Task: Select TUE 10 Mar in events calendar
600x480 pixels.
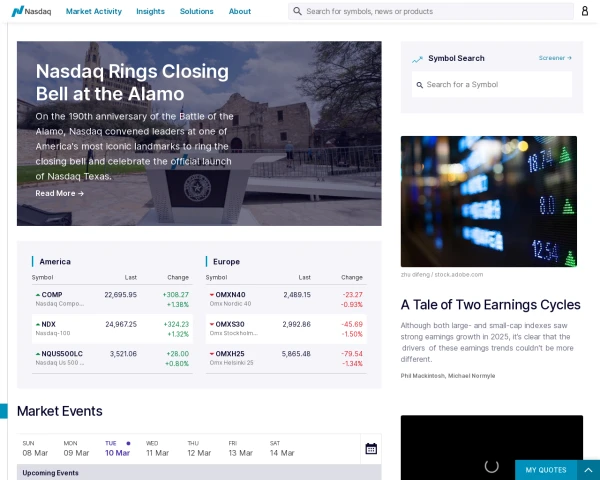Action: coord(117,448)
